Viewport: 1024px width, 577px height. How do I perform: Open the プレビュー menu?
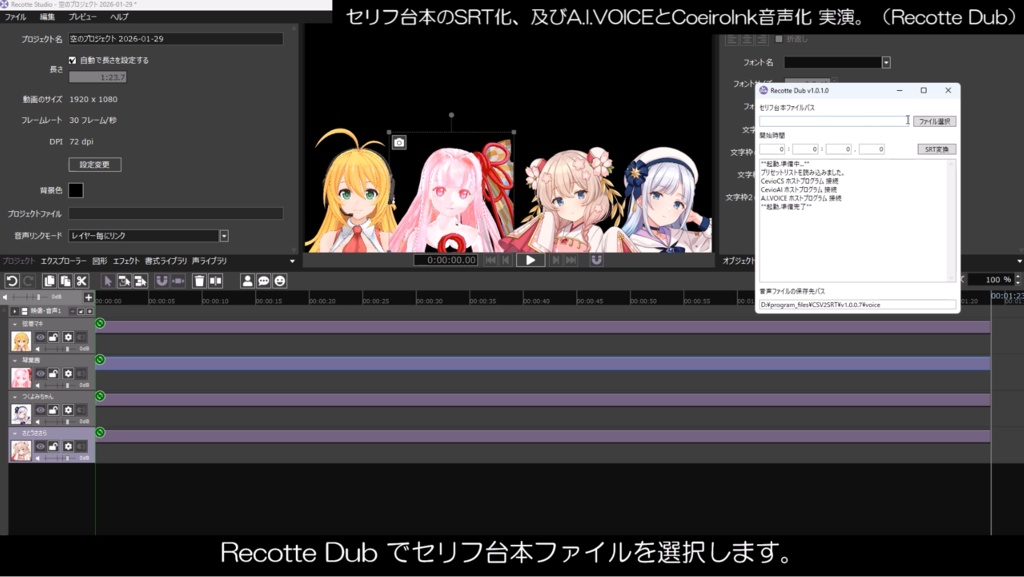[82, 17]
